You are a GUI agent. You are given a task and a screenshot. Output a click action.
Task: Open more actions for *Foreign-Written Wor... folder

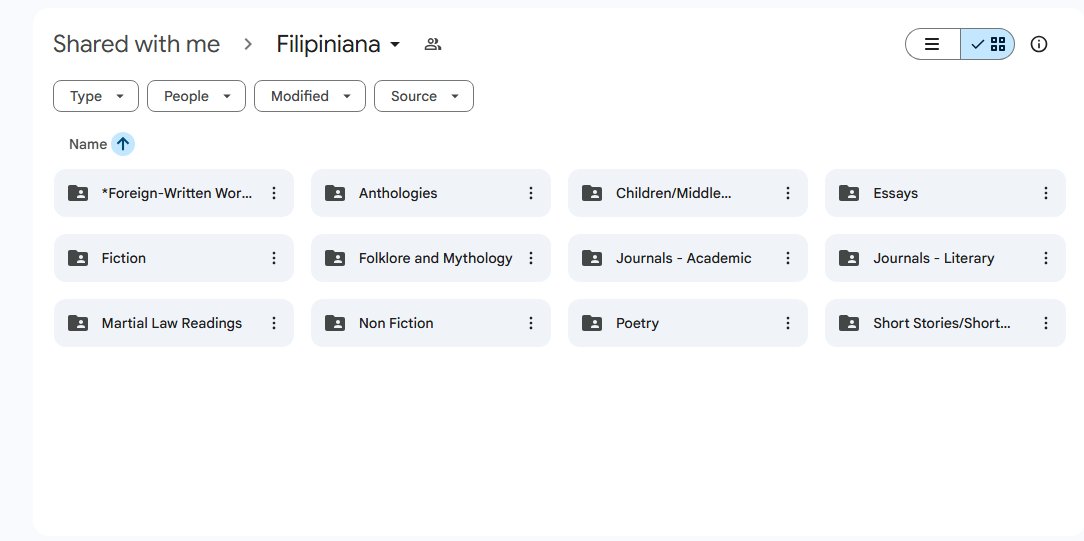tap(274, 193)
